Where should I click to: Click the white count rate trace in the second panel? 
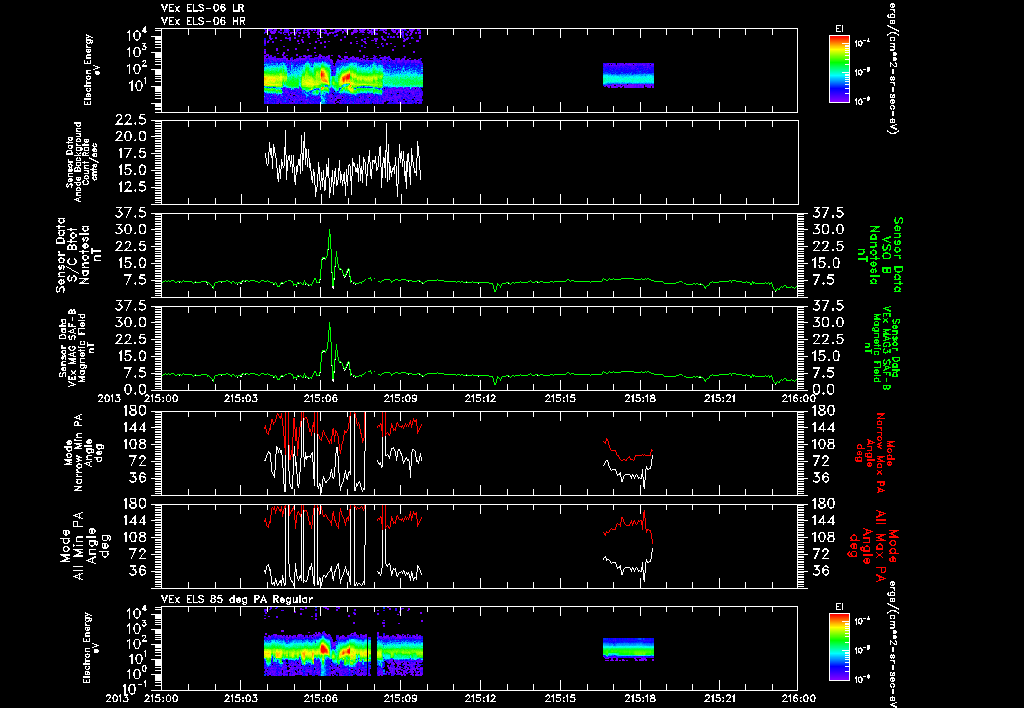343,162
